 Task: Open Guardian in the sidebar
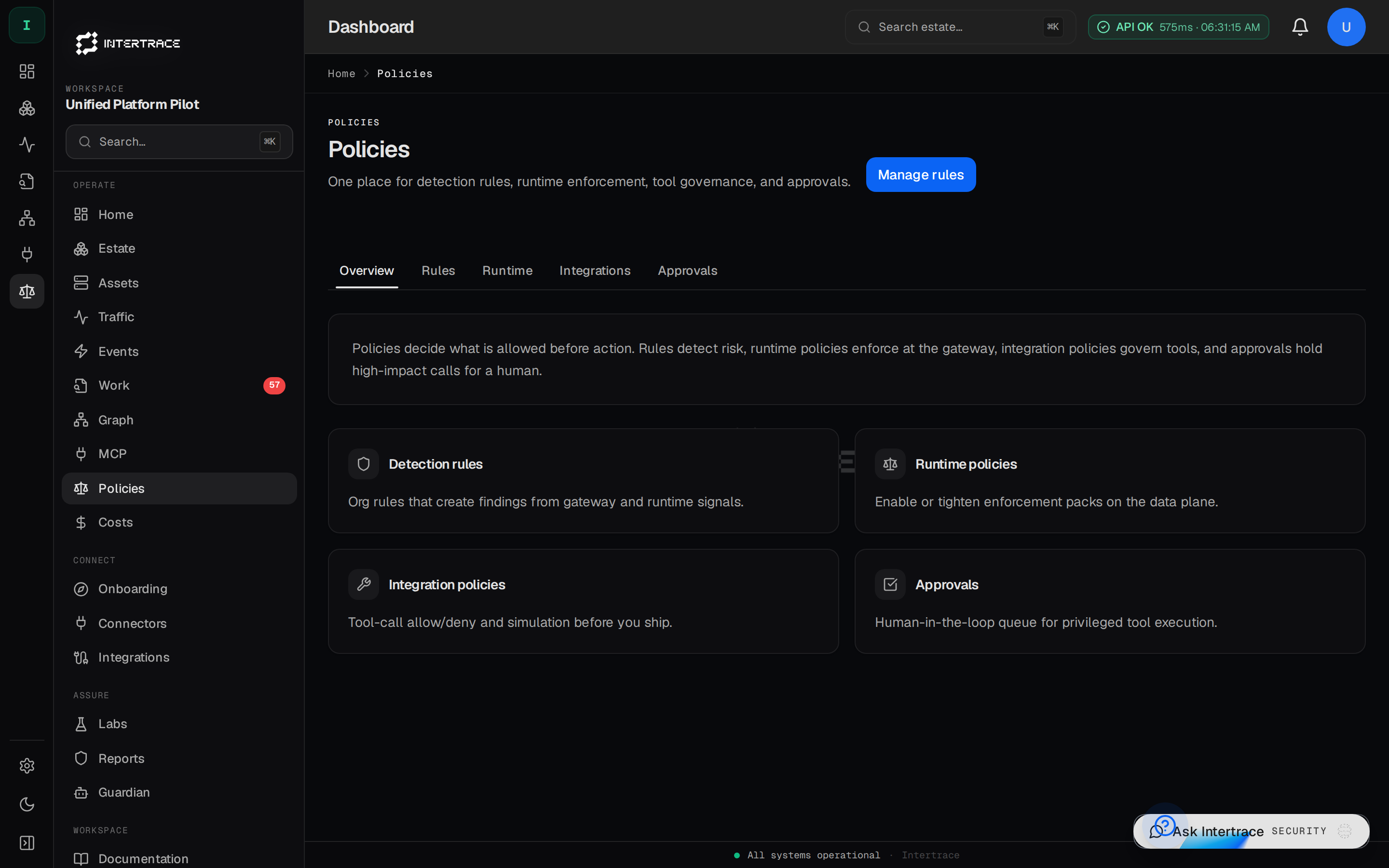click(x=179, y=792)
